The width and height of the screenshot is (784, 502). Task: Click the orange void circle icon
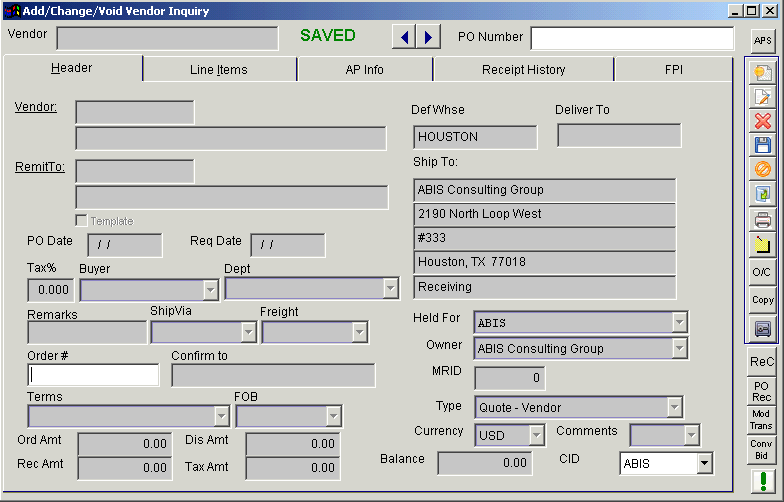762,170
